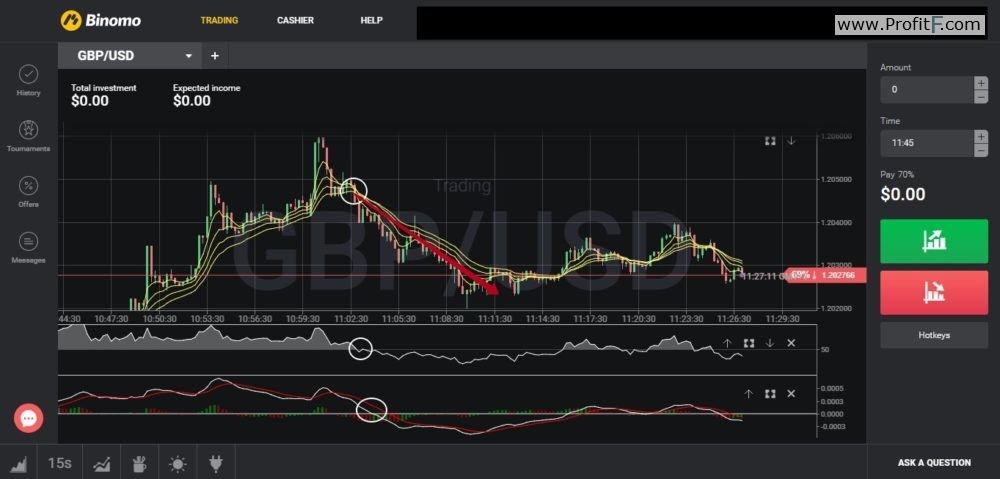Screen dimensions: 1000x479
Task: Decrease Amount with minus stepper
Action: (x=981, y=97)
